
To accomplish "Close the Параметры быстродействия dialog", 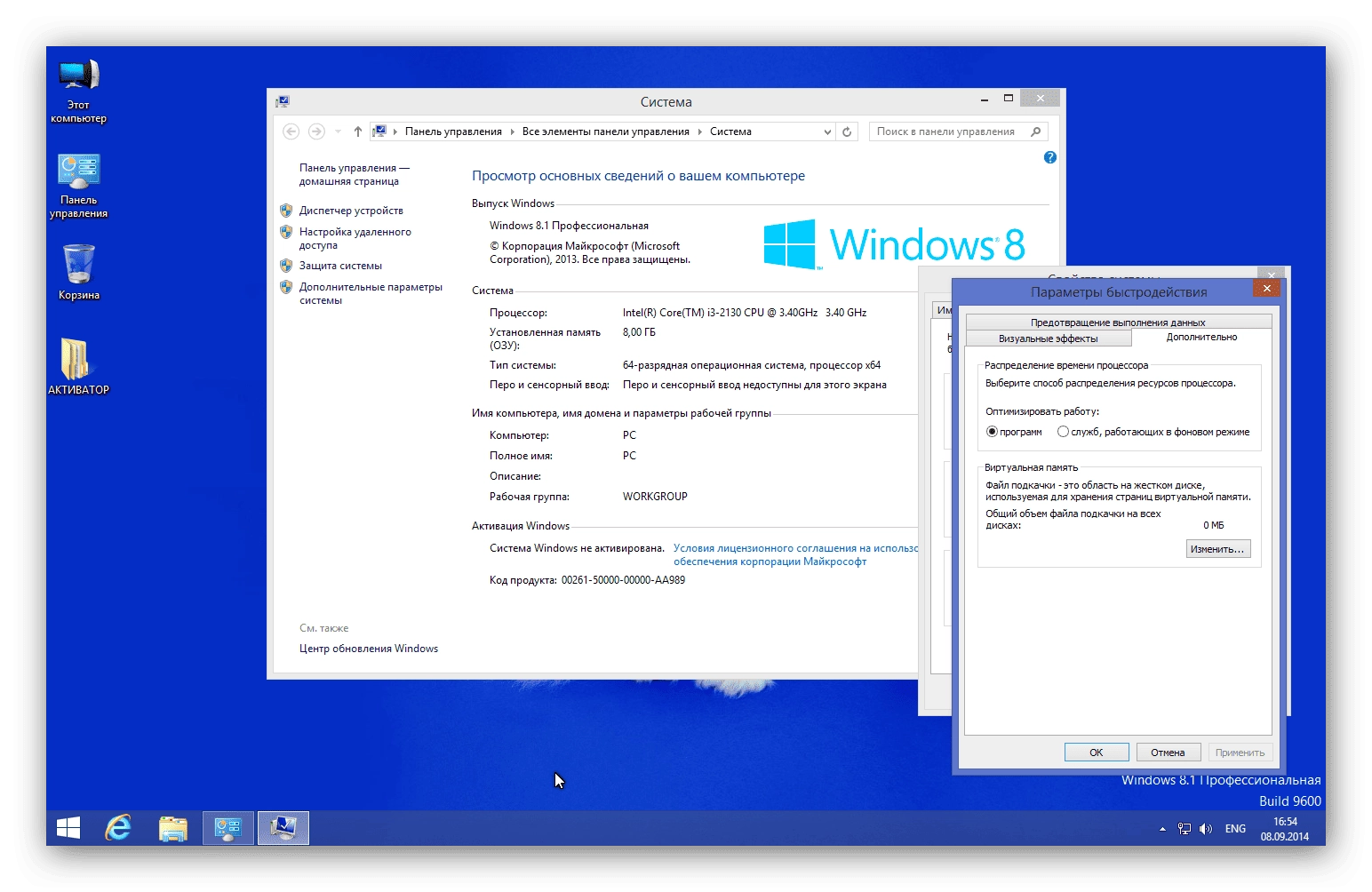I will 1267,288.
